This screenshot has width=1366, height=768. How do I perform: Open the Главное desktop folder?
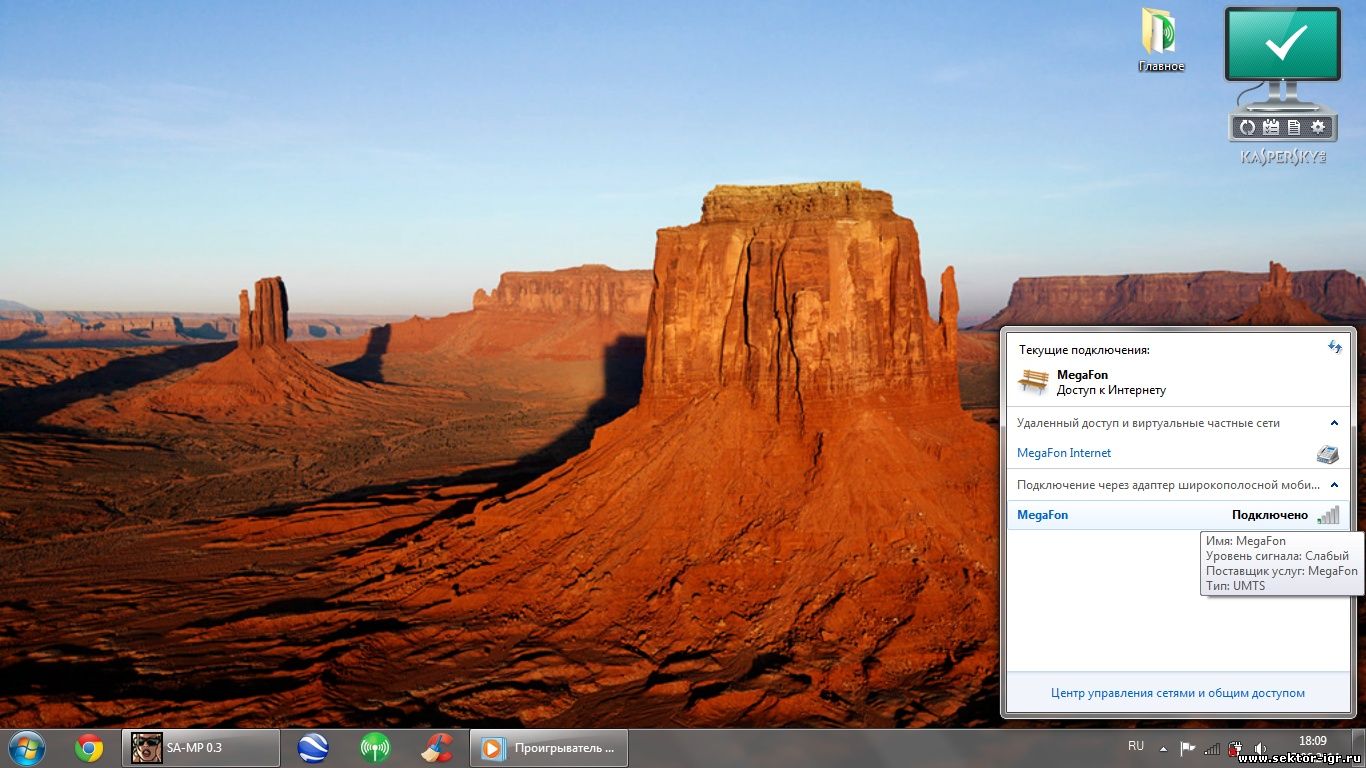pyautogui.click(x=1161, y=40)
